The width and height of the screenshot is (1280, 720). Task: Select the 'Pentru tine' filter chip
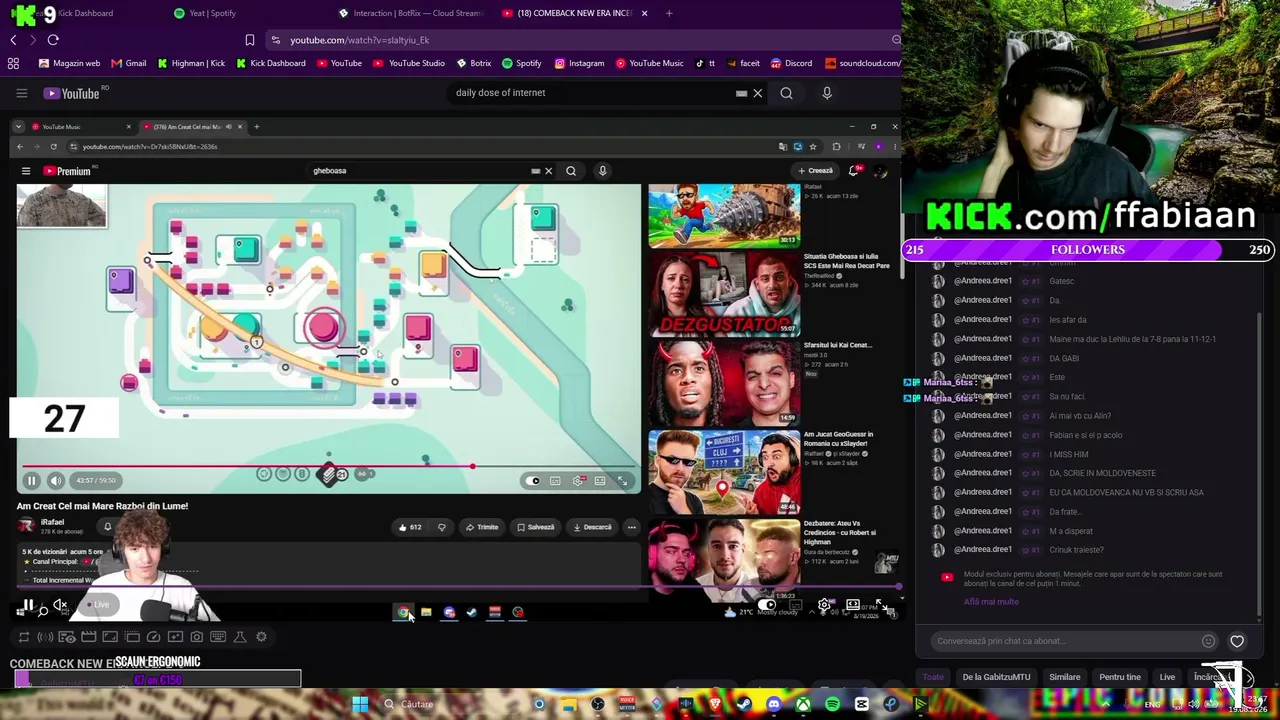coord(1120,677)
